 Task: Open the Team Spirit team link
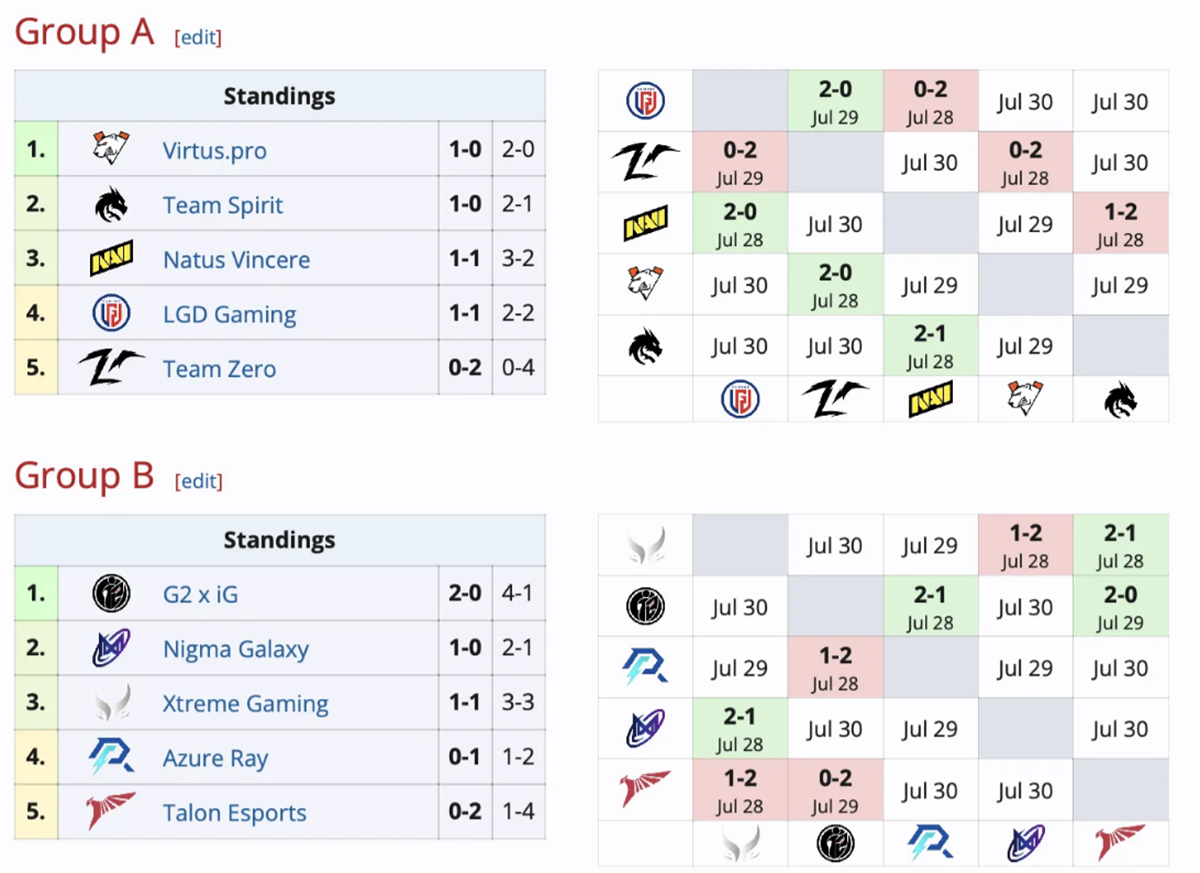[222, 205]
